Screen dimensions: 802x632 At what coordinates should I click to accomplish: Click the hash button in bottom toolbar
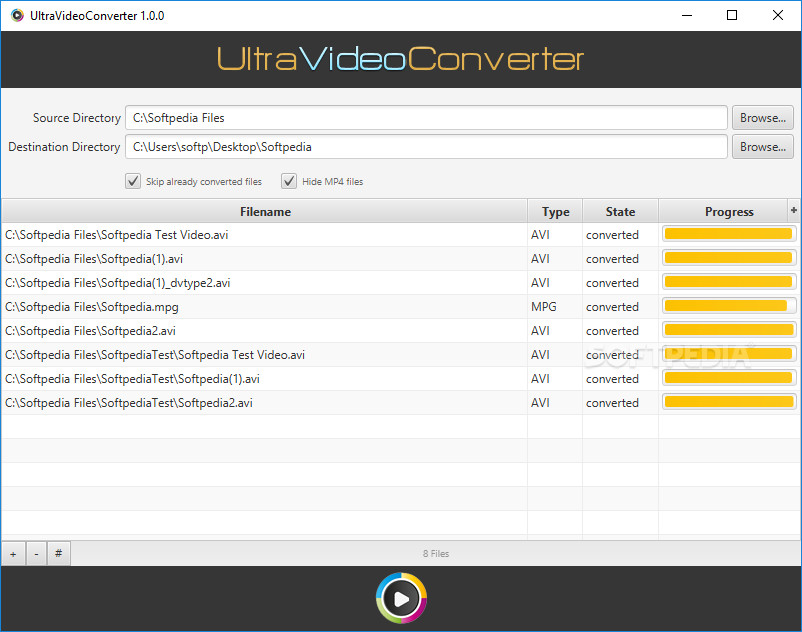pos(59,554)
